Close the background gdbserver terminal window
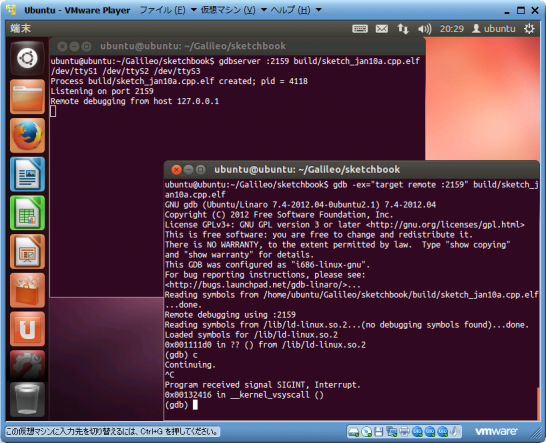This screenshot has height=443, width=546. [x=62, y=46]
